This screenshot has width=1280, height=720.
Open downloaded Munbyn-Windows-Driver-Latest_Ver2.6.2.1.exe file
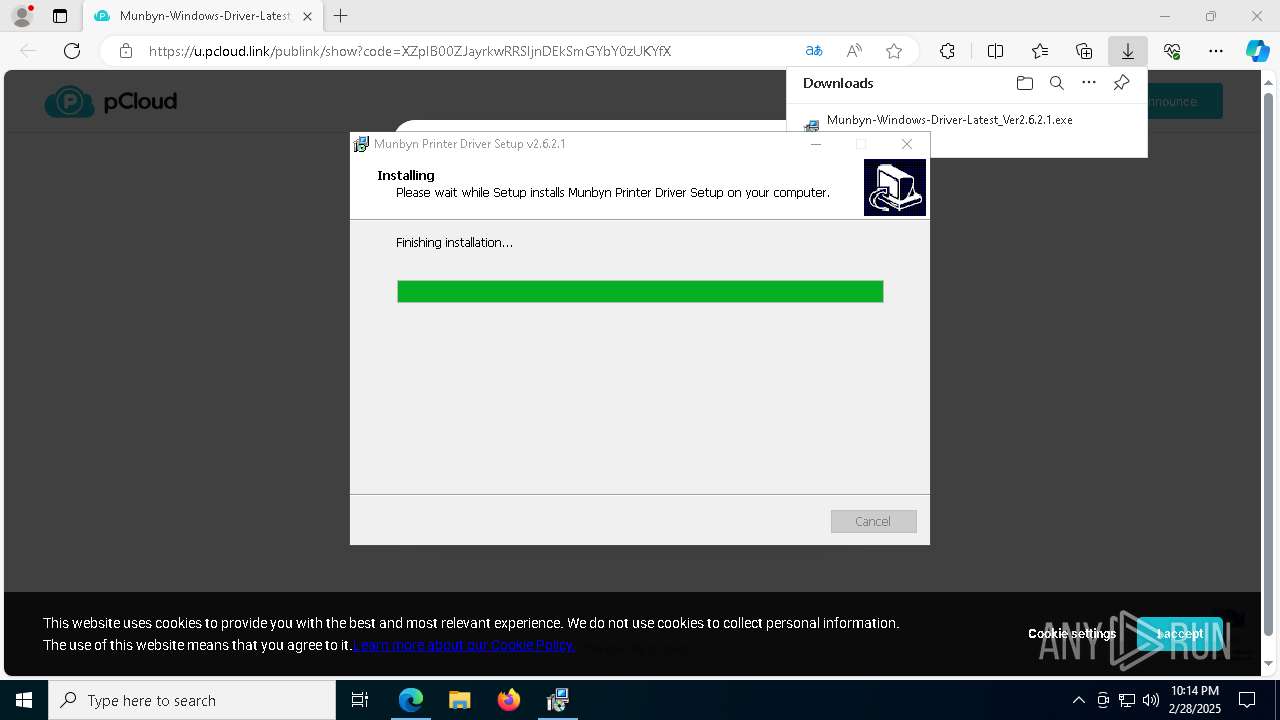[x=949, y=119]
